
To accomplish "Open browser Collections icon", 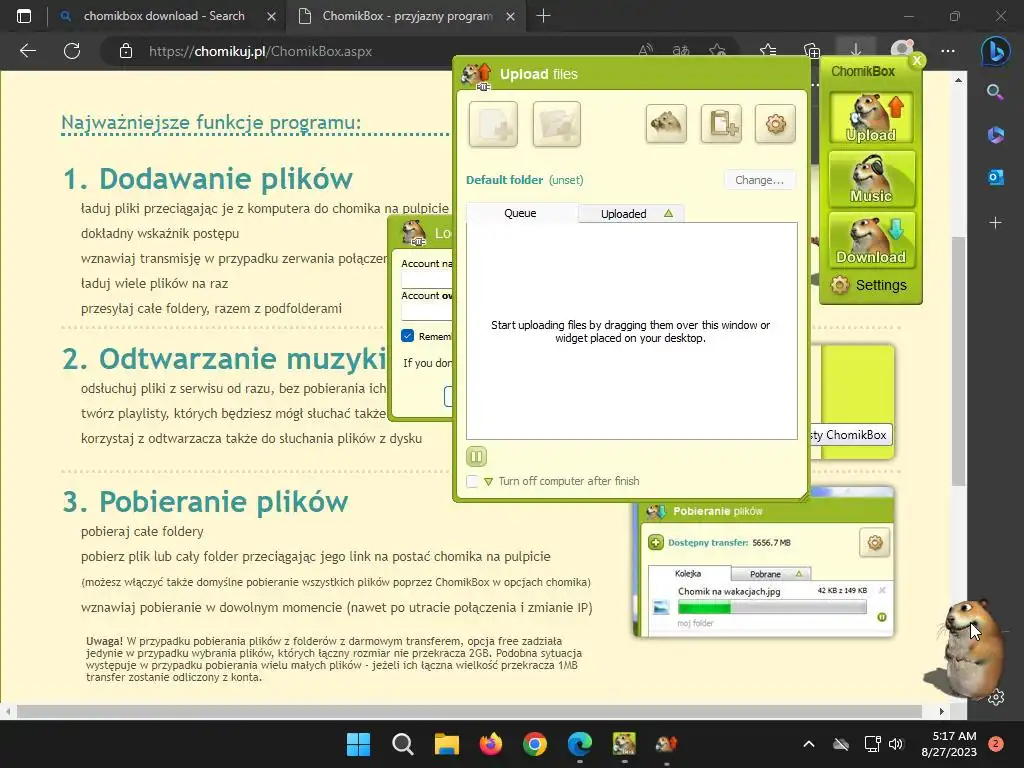I will pyautogui.click(x=812, y=51).
